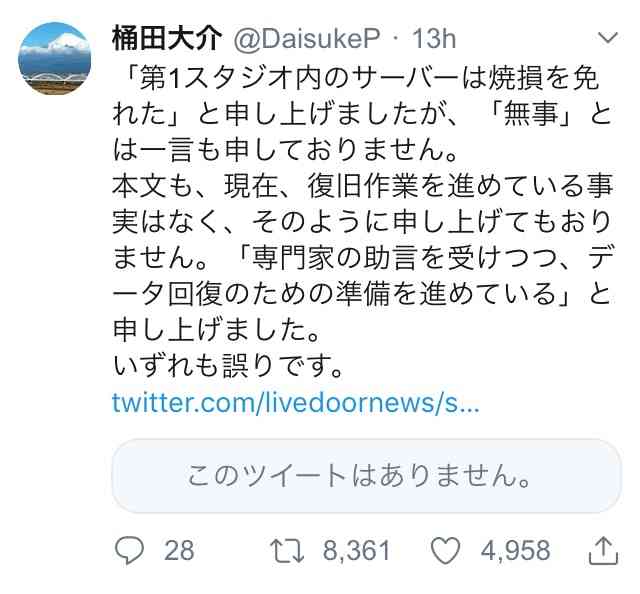Follow the twitter.com/livedoornews link

[x=296, y=402]
